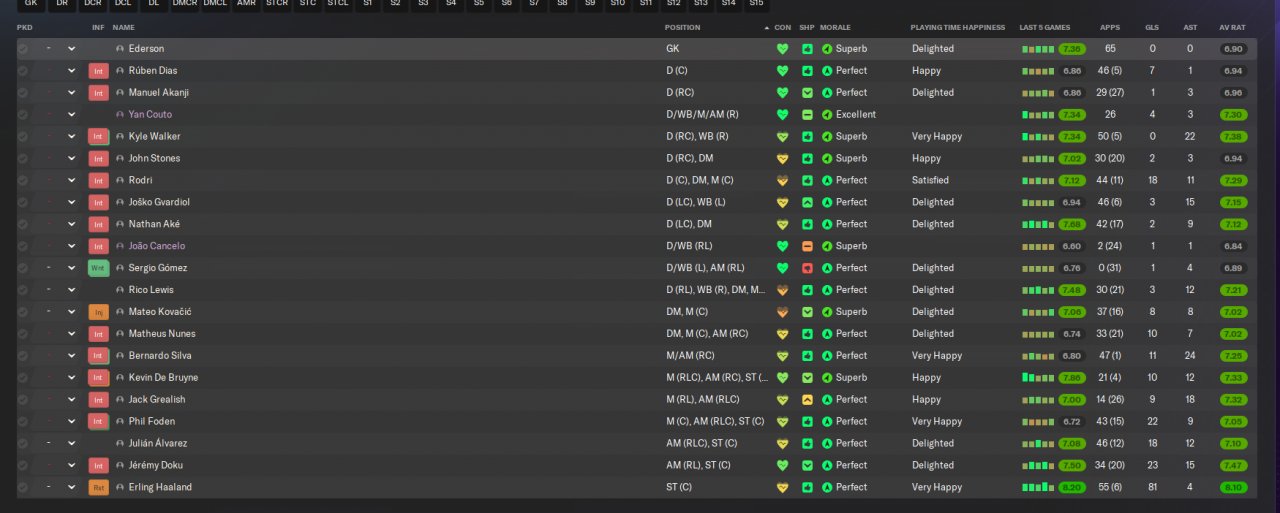Click Jack Grealish's yellow sharpness arrow icon
This screenshot has height=513, width=1280.
coord(807,399)
